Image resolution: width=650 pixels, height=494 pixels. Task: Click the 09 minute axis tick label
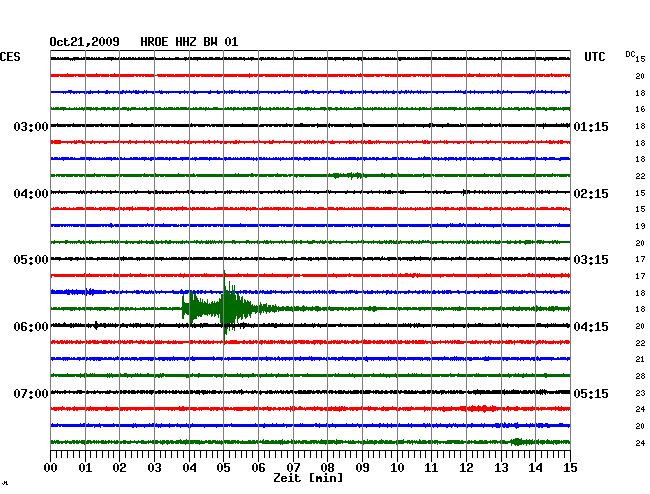tap(362, 468)
